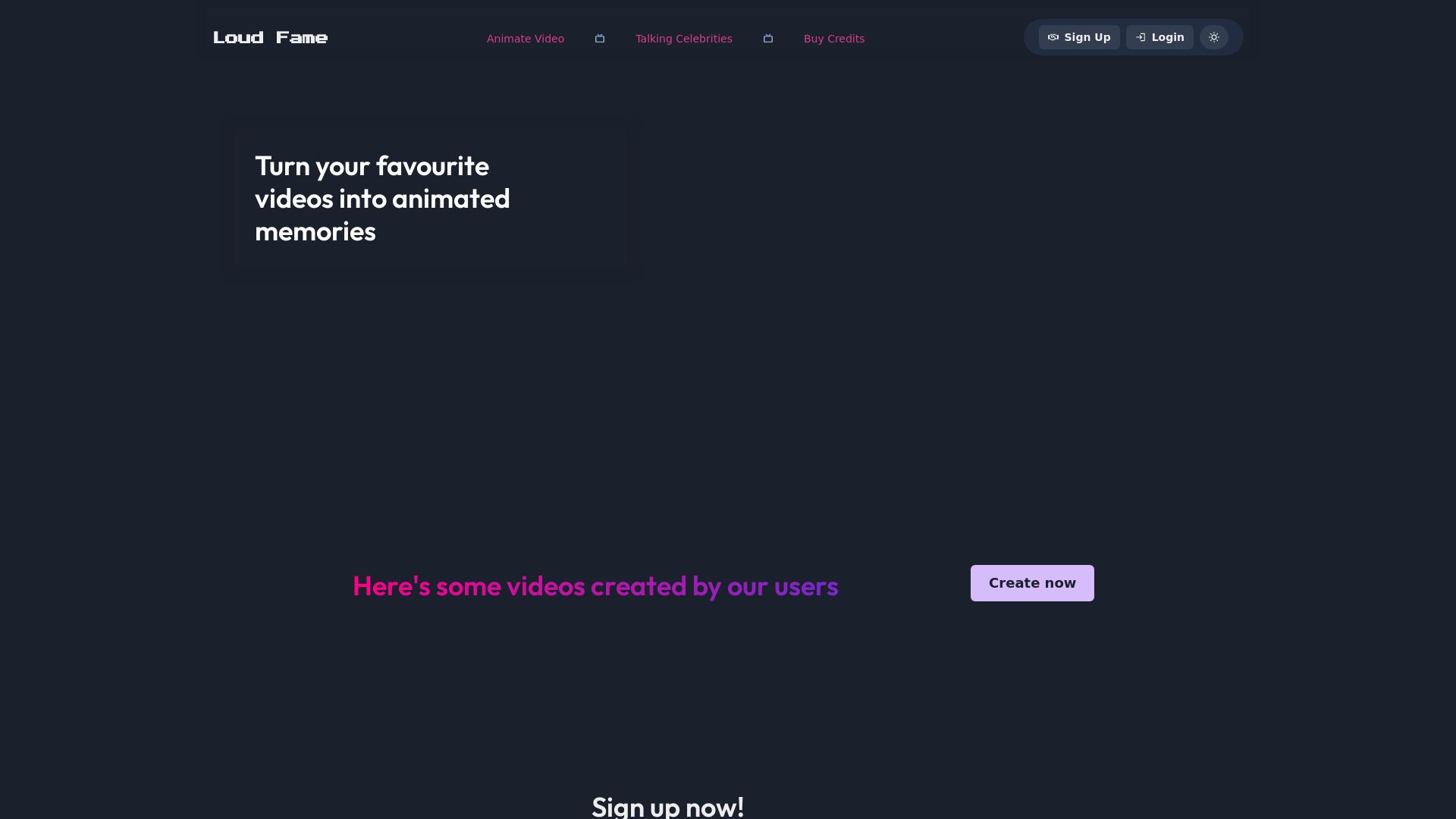Click the Sign Up button

pyautogui.click(x=1079, y=37)
